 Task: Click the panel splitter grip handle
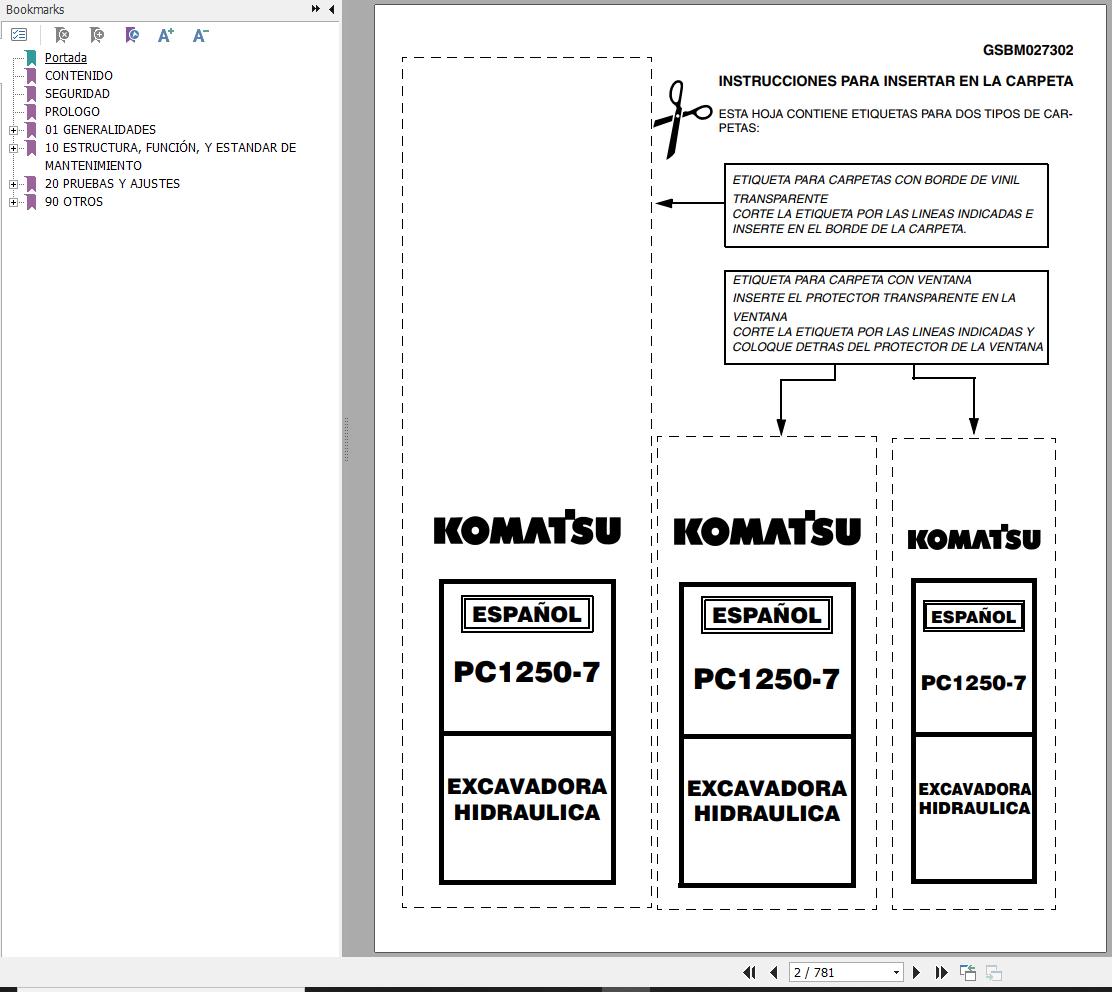tap(346, 440)
